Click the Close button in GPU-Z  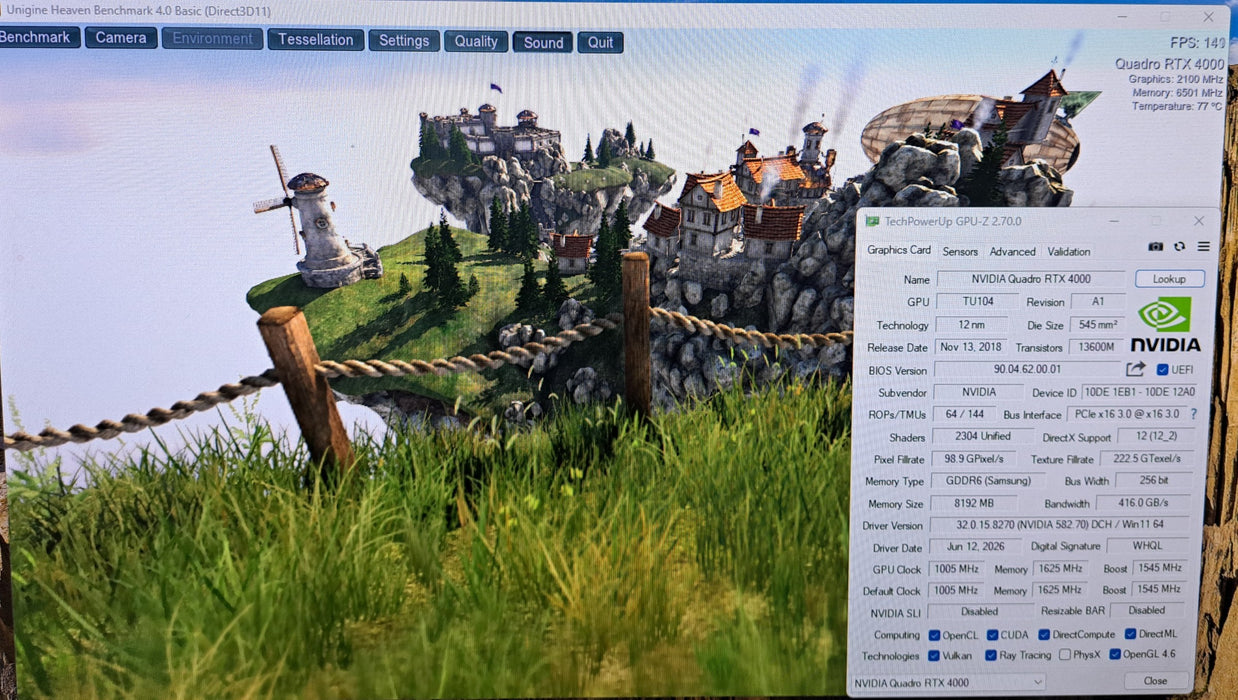[1155, 681]
